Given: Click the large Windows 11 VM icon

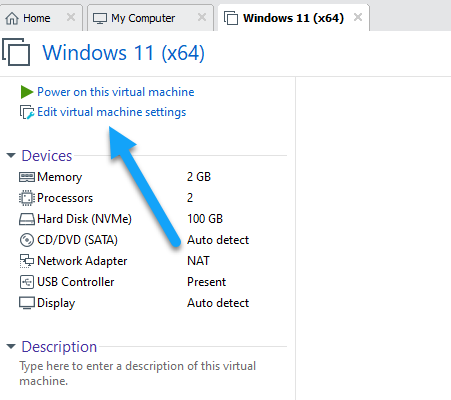Looking at the screenshot, I should pos(16,52).
